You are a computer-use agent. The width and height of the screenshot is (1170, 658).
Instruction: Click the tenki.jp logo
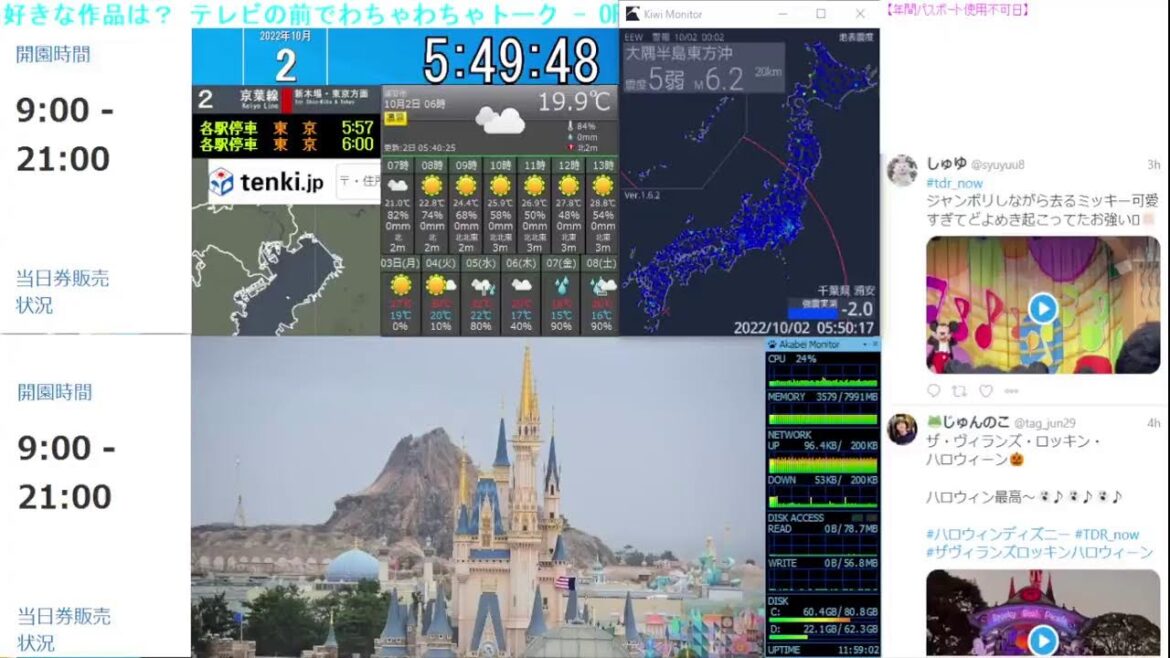(x=266, y=181)
